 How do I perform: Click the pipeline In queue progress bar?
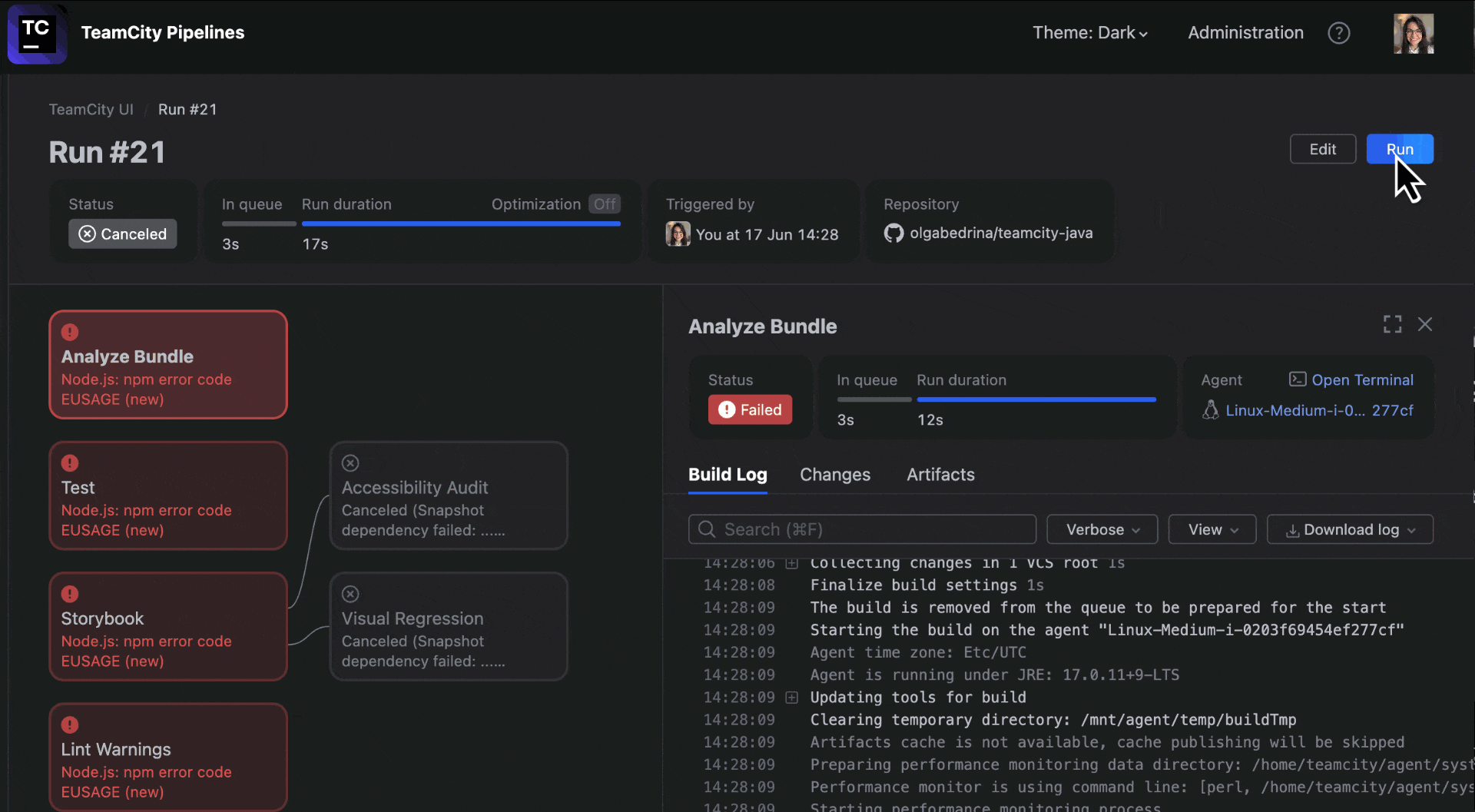(259, 224)
